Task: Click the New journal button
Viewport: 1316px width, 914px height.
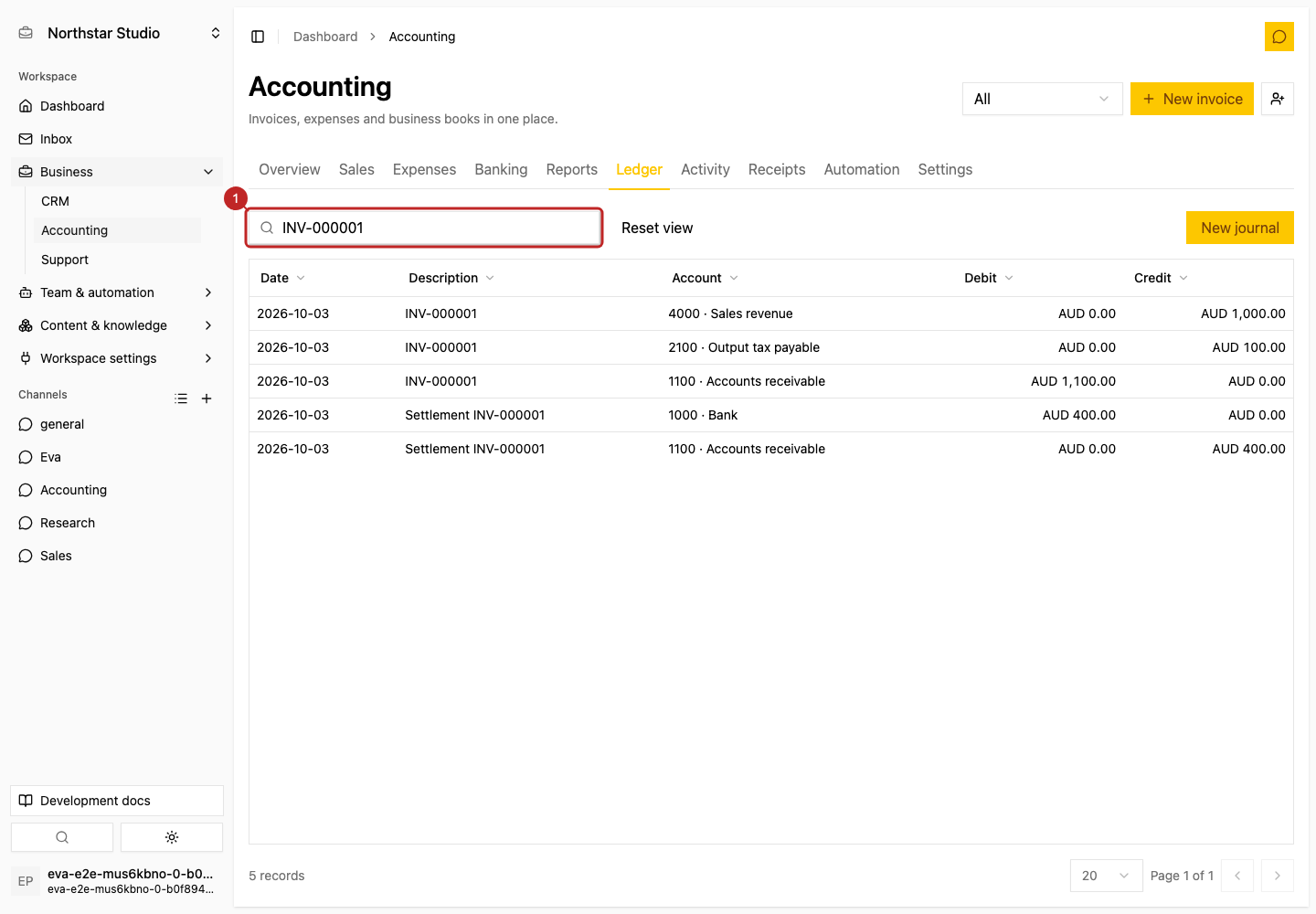Action: (1240, 228)
